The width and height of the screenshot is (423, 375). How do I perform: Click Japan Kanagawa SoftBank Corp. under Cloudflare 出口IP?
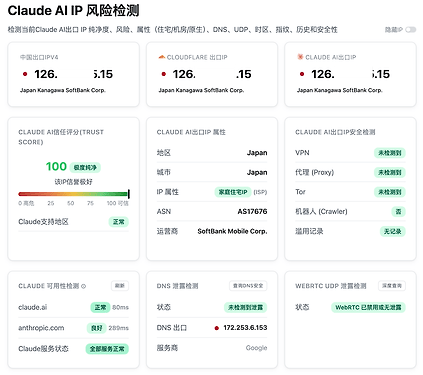(201, 90)
